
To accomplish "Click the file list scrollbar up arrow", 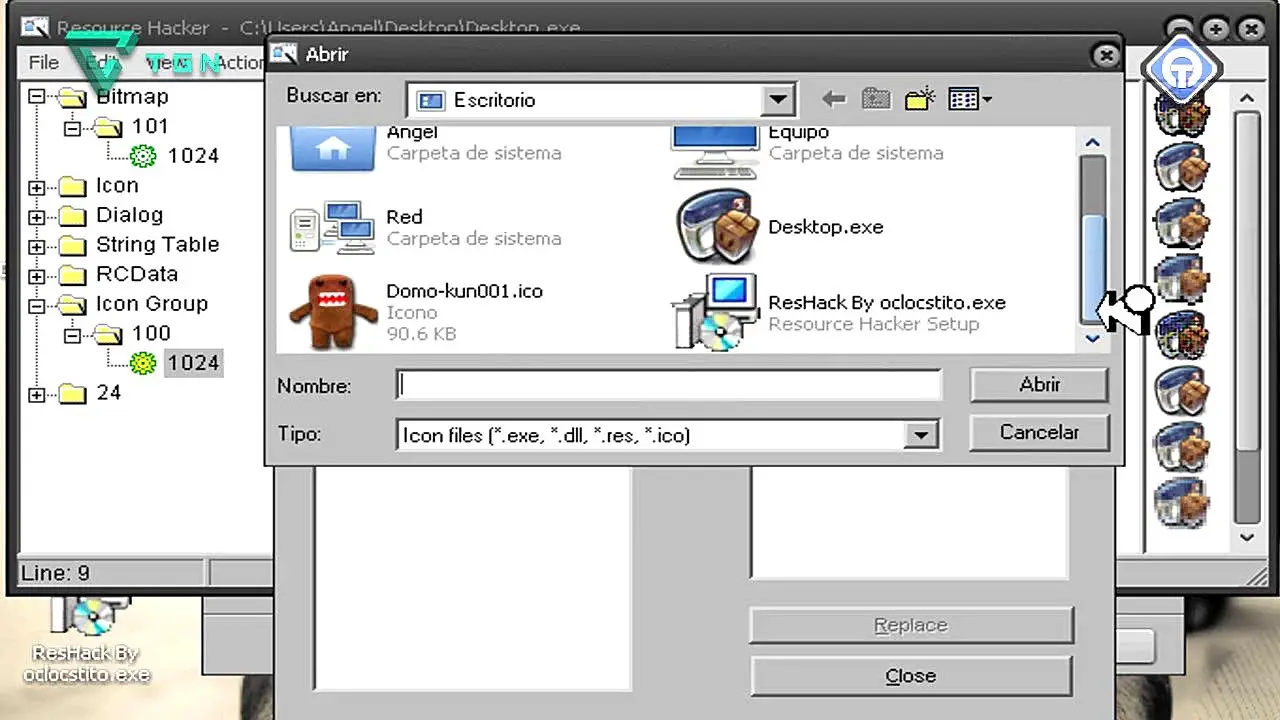I will click(x=1093, y=142).
